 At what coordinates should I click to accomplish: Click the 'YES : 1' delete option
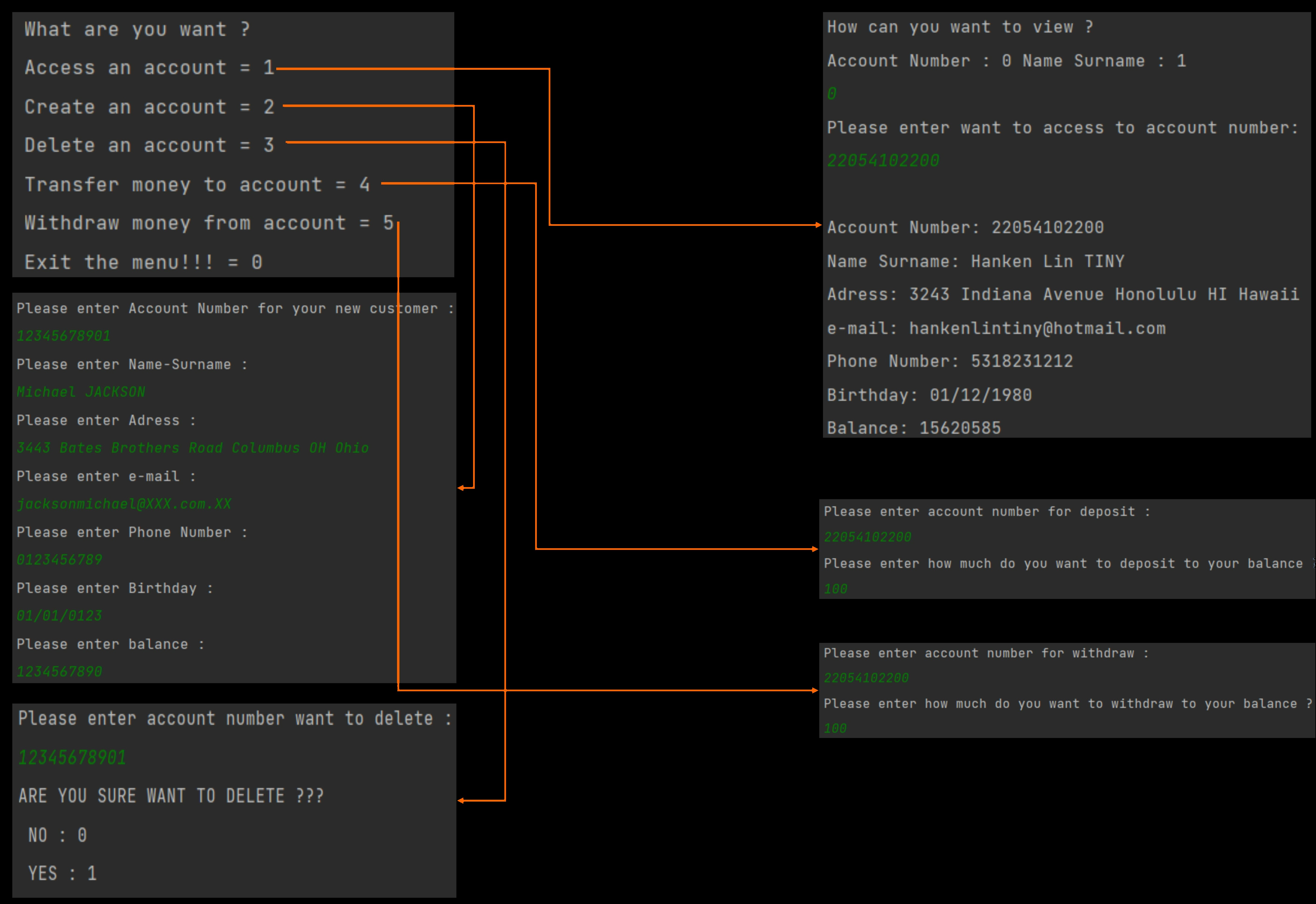tap(62, 873)
